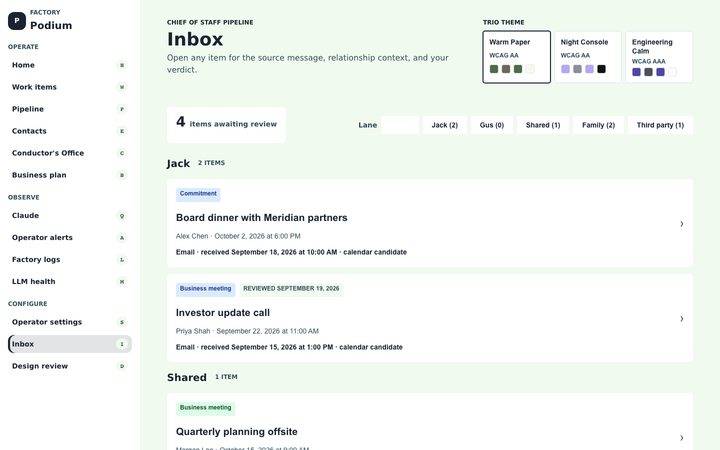Click Warm Paper's brown-gray color swatch
Screen dimensions: 720x450
click(x=506, y=69)
